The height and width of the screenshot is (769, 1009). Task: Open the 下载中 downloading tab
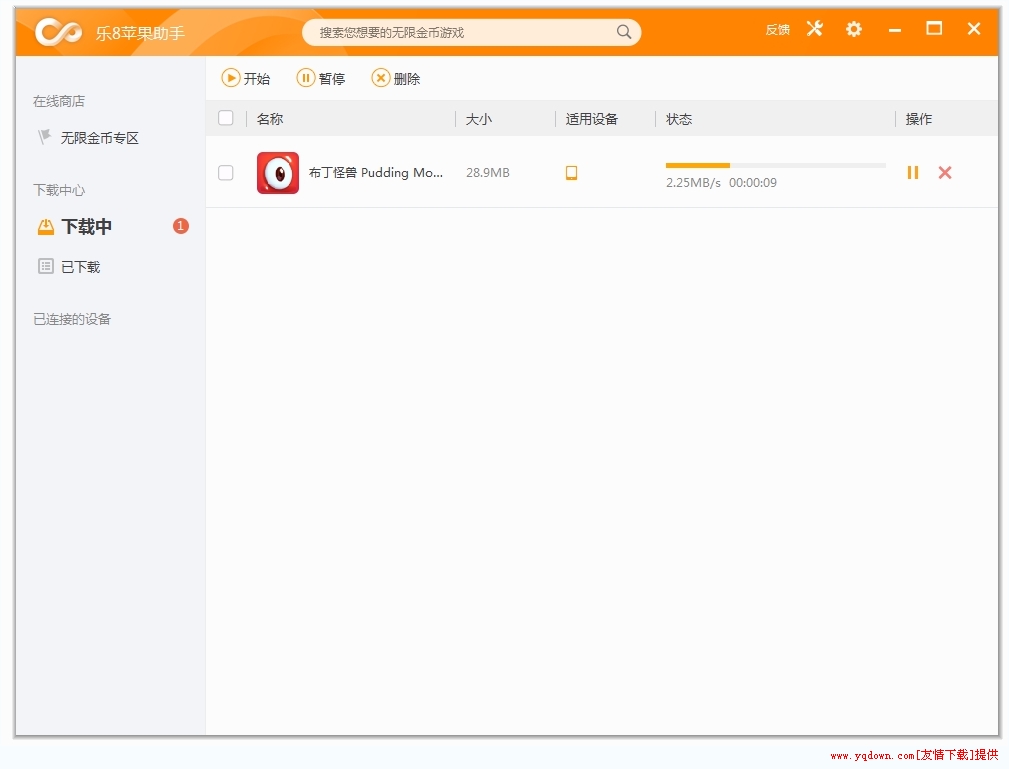[x=86, y=227]
